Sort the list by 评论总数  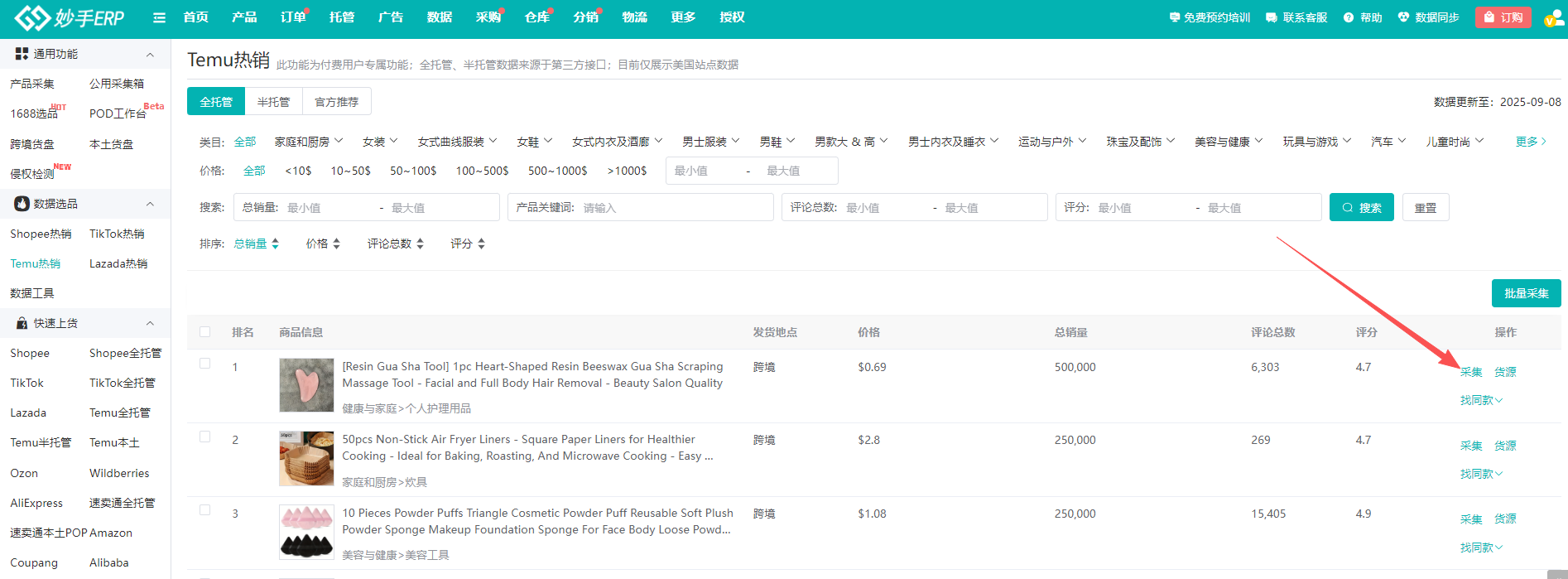tap(396, 244)
